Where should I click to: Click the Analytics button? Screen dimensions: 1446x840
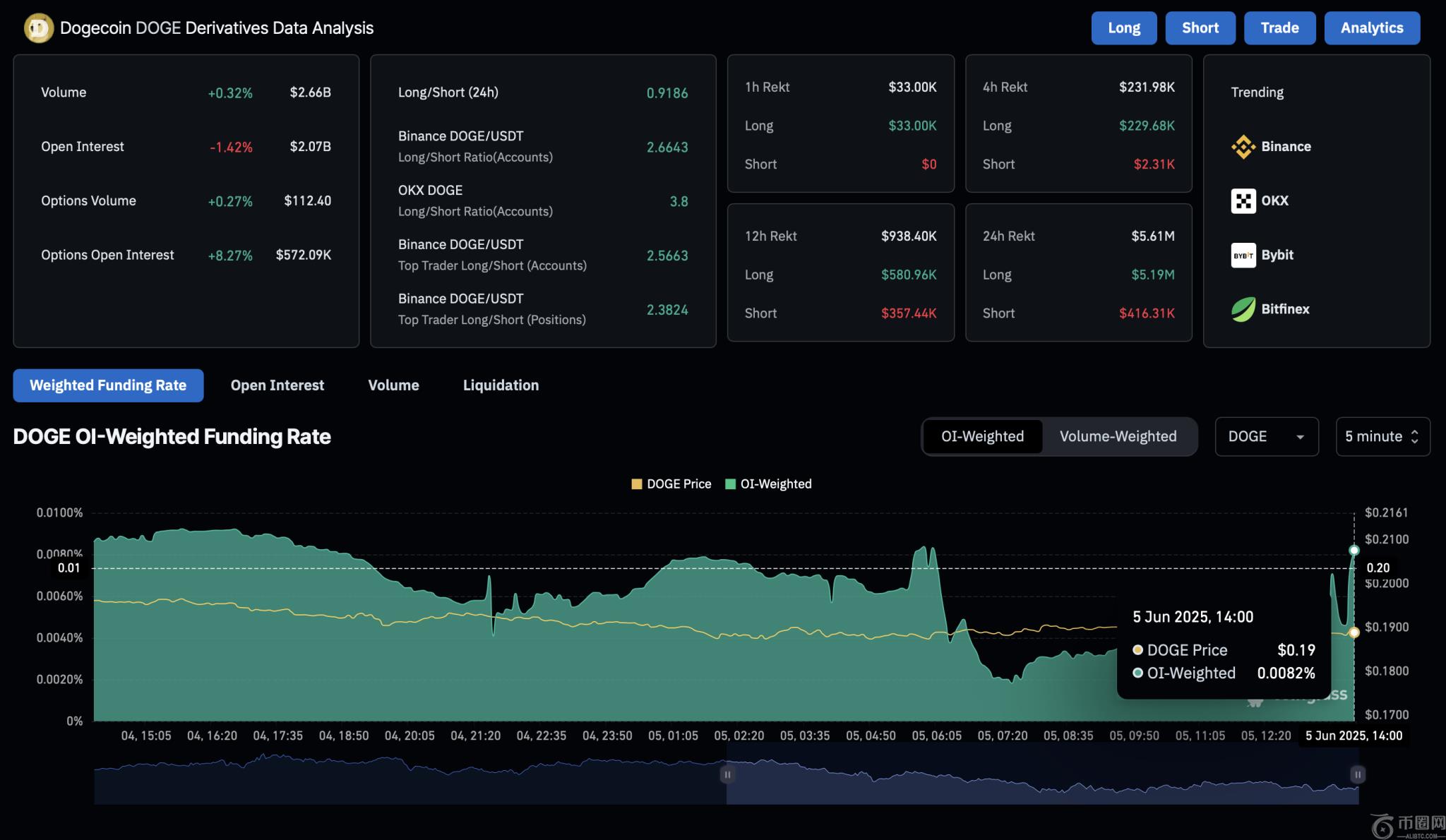point(1371,28)
